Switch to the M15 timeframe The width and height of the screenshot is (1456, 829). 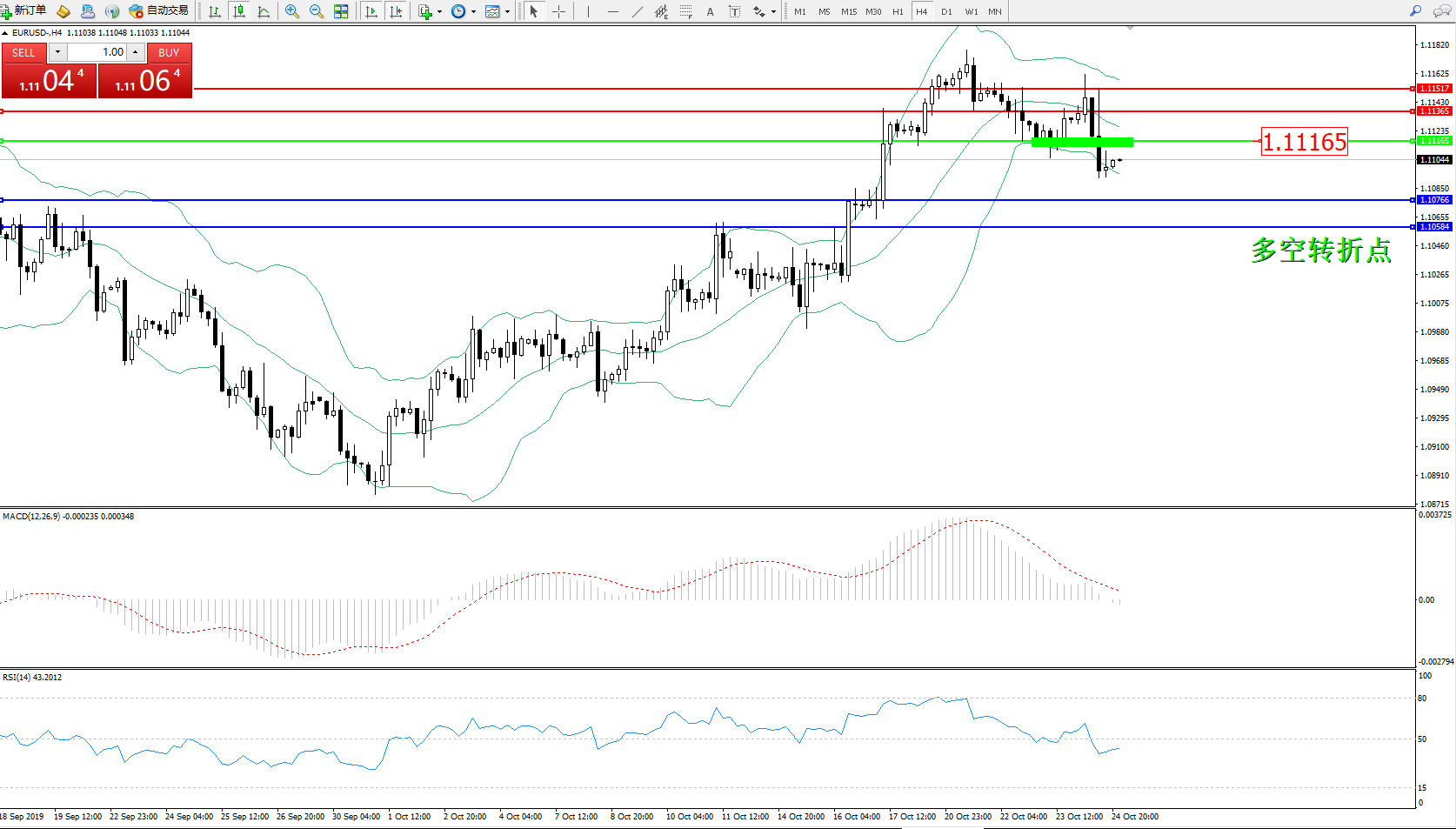point(849,11)
